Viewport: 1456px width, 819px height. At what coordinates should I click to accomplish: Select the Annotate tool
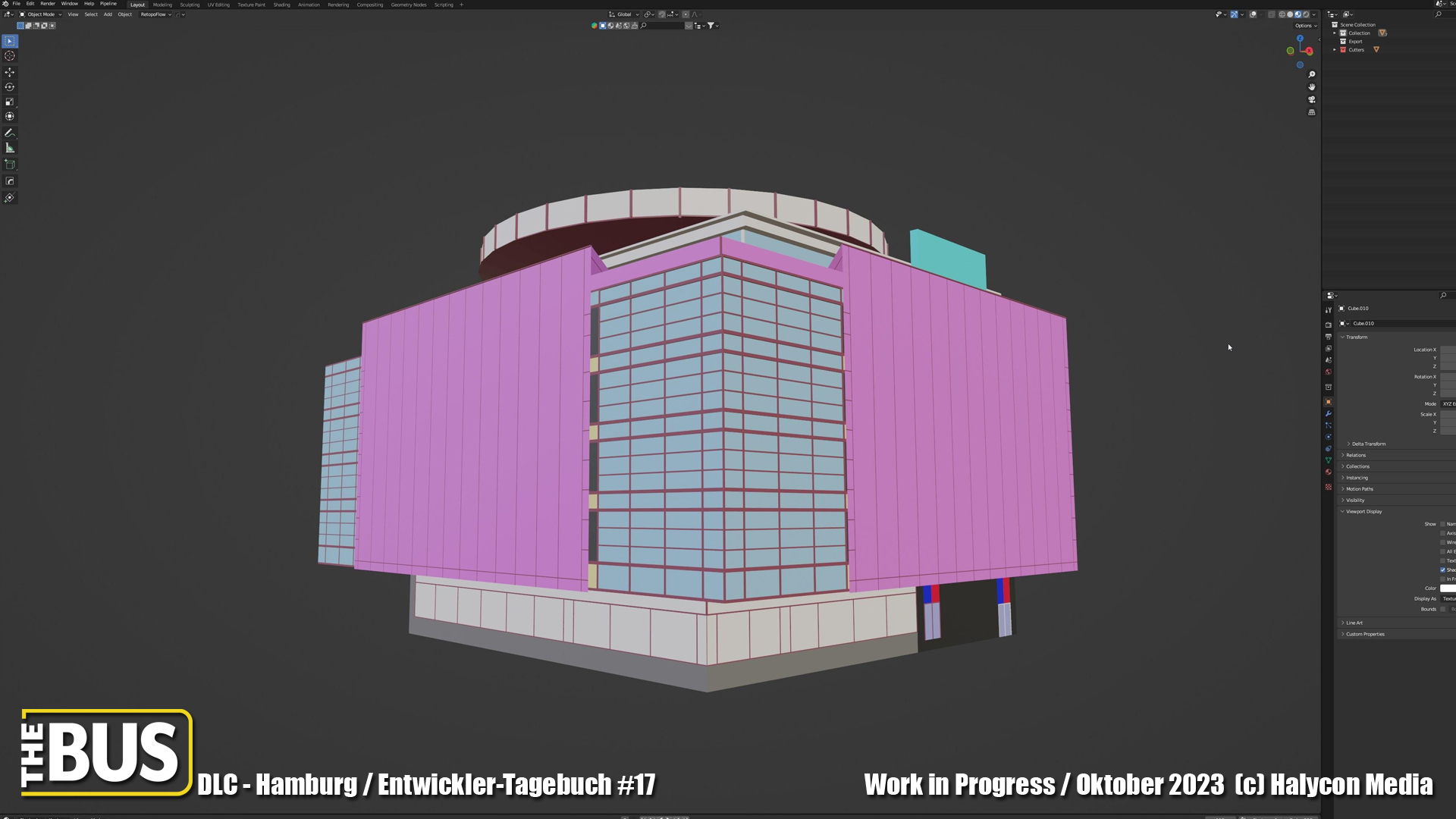10,133
